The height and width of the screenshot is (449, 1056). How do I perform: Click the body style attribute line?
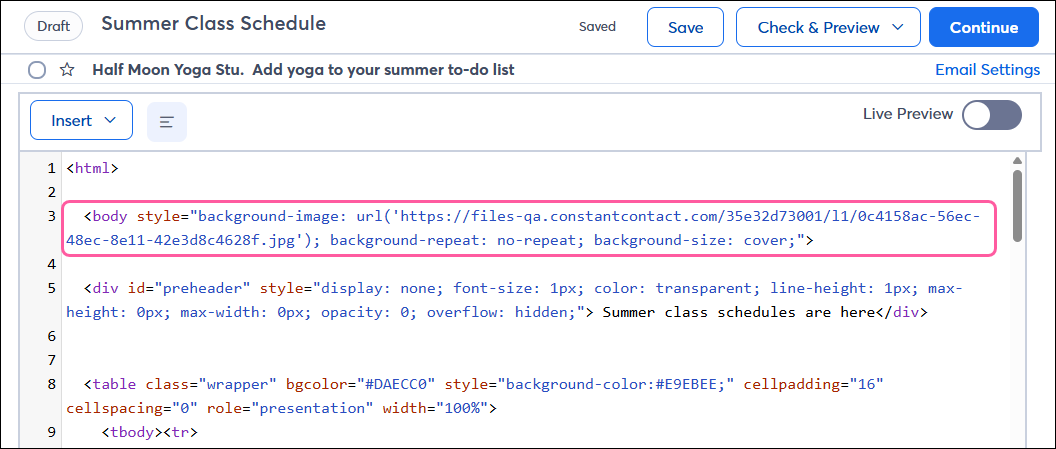pos(529,228)
